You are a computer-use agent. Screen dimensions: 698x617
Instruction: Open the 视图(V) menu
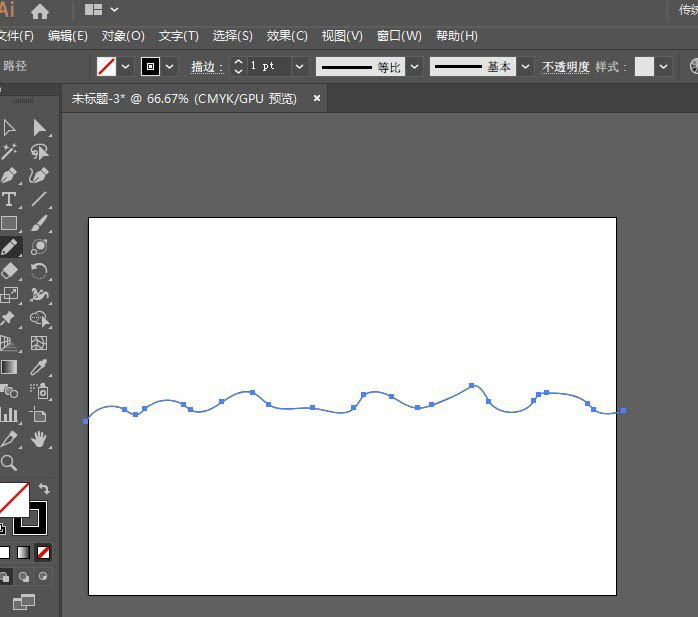pyautogui.click(x=342, y=36)
